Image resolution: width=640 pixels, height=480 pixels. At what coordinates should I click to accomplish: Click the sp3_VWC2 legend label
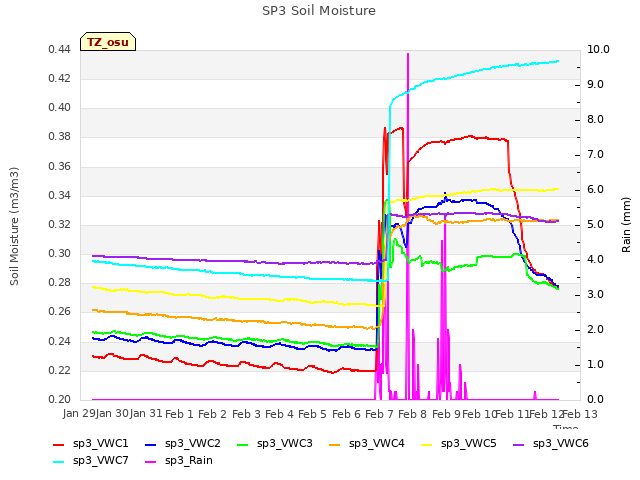(193, 444)
